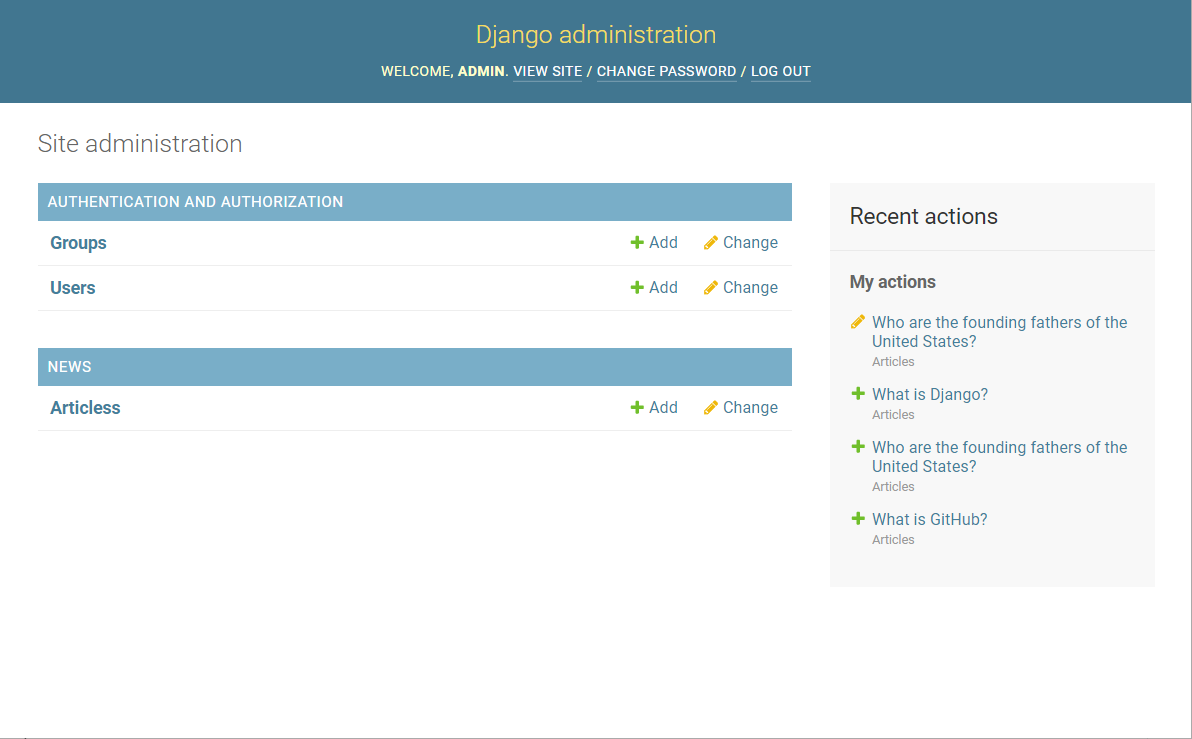Open the Groups model link
The height and width of the screenshot is (739, 1192).
[x=78, y=243]
